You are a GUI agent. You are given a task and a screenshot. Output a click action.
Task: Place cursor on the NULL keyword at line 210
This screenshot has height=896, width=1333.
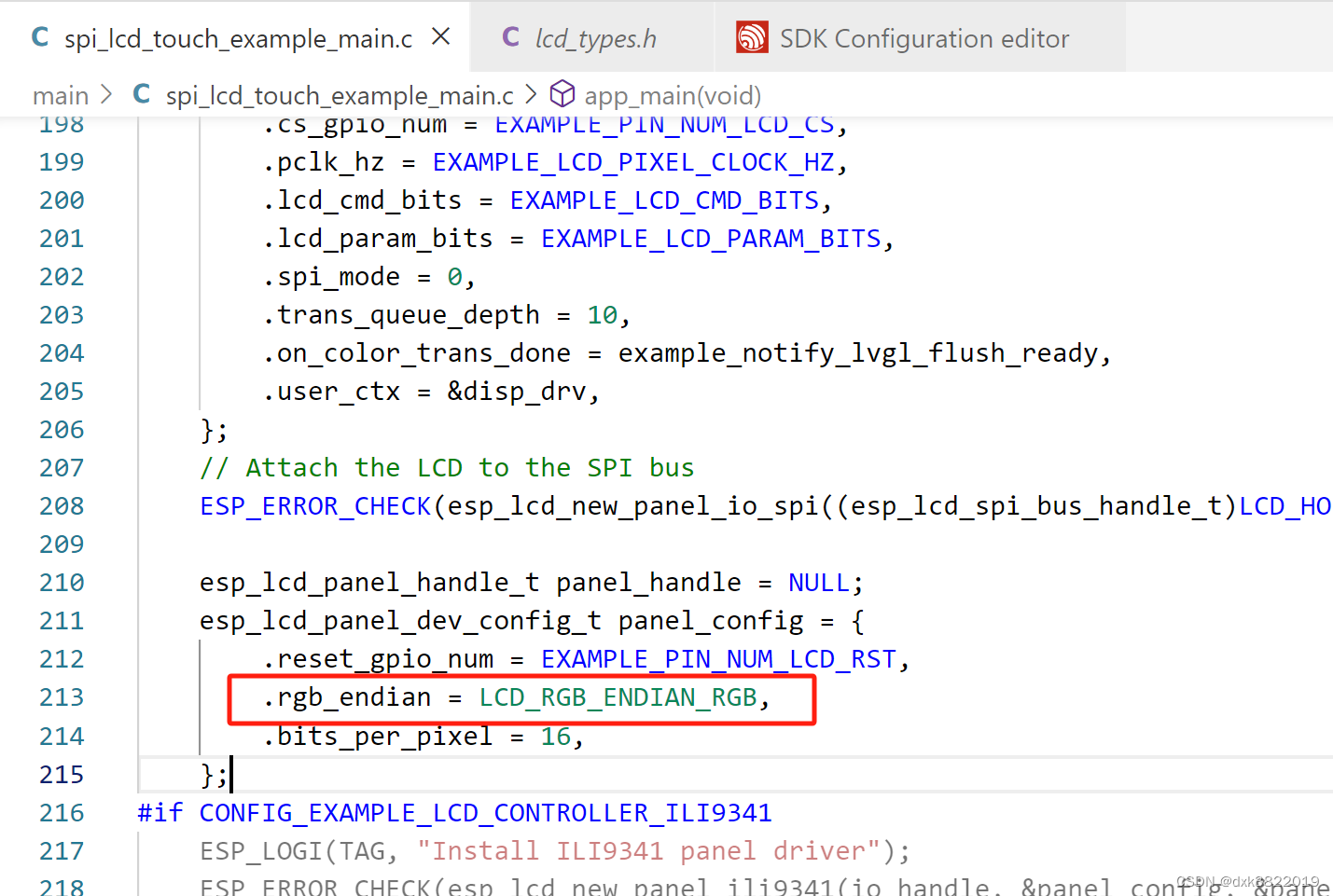click(x=819, y=582)
